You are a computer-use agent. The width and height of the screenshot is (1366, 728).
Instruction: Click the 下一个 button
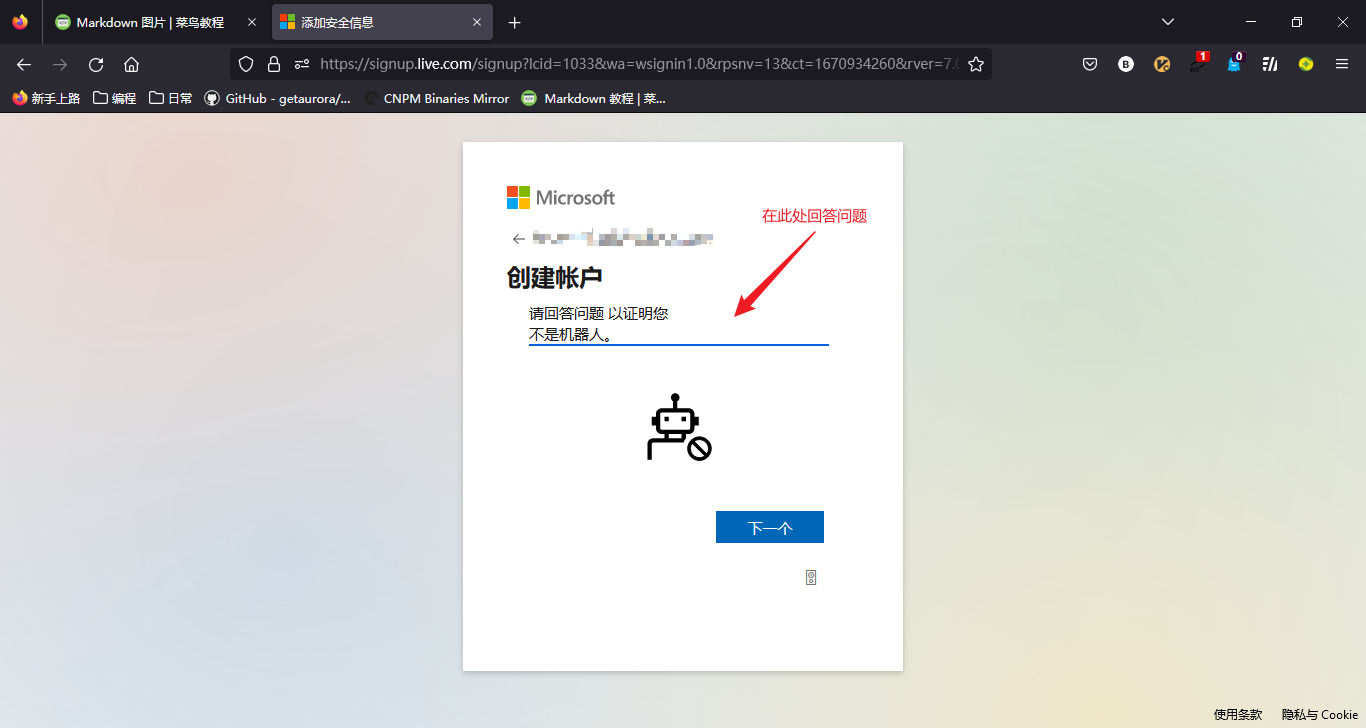(770, 527)
